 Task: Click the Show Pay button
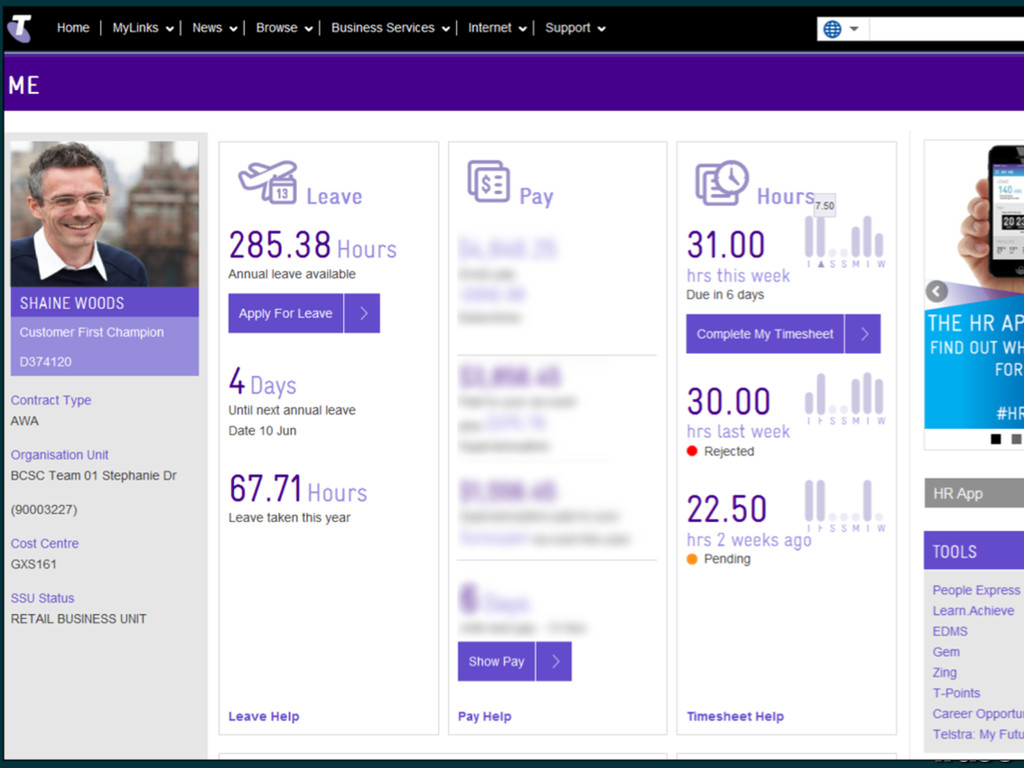pyautogui.click(x=496, y=662)
